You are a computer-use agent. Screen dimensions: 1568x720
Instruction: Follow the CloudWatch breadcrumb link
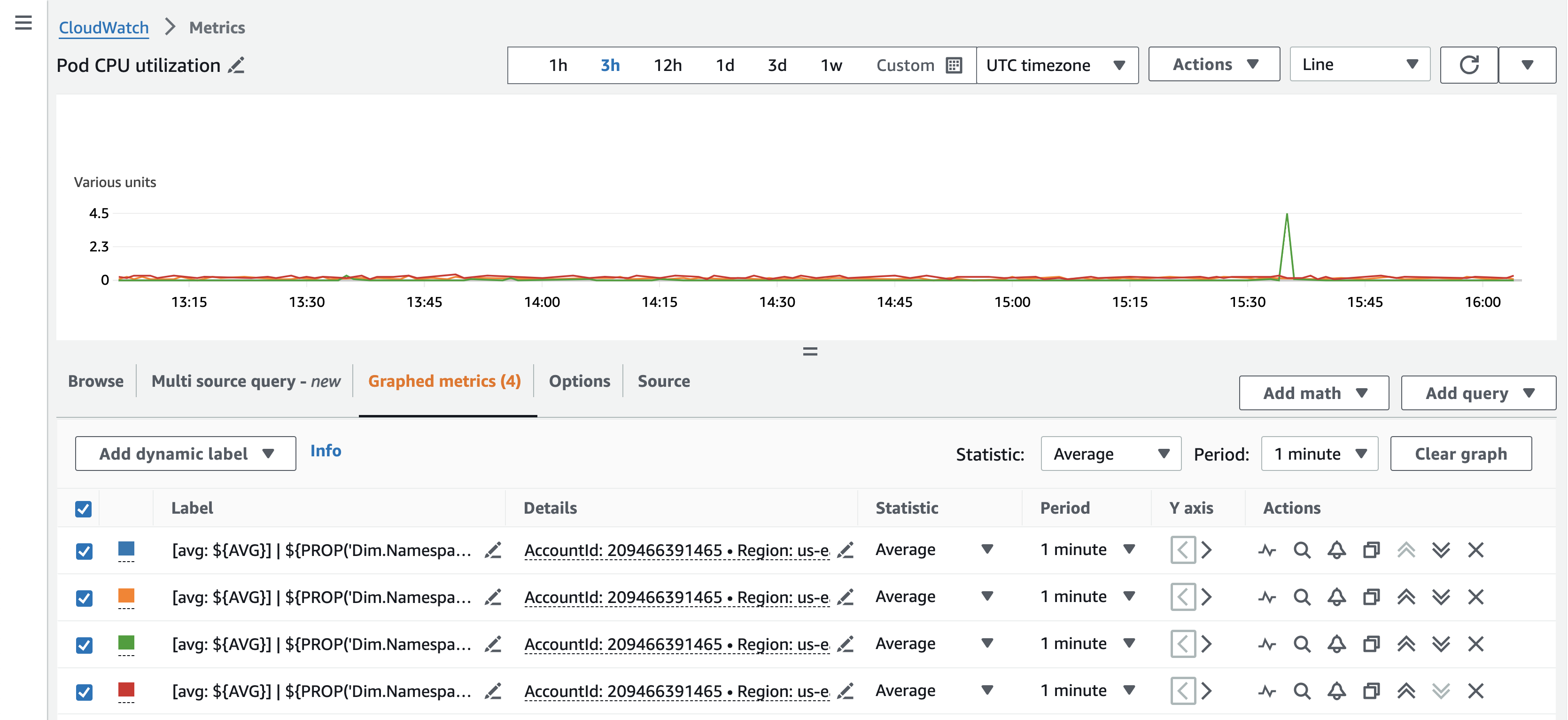coord(103,27)
